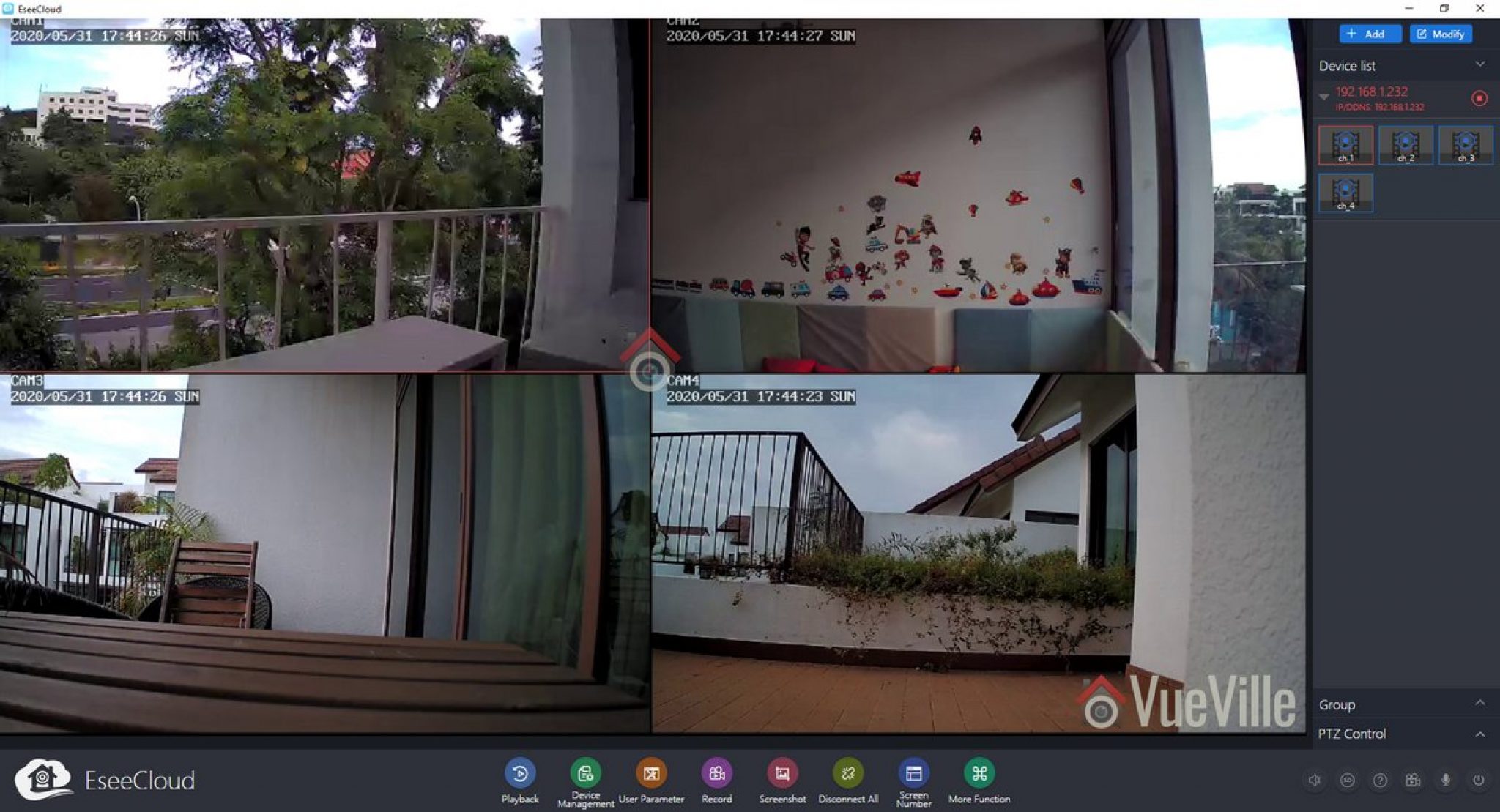The height and width of the screenshot is (812, 1500).
Task: Toggle the microphone for two-way audio
Action: [1444, 781]
